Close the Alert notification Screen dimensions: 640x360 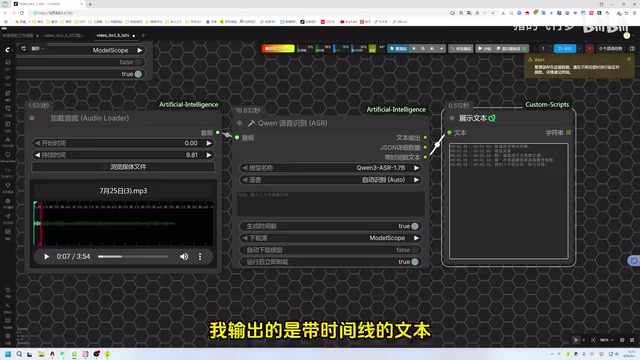click(x=629, y=59)
